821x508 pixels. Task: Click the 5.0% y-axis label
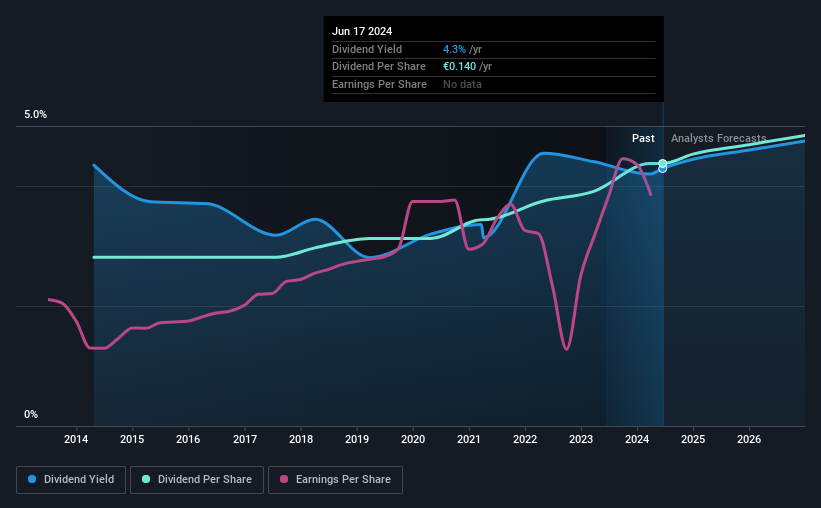pyautogui.click(x=35, y=115)
